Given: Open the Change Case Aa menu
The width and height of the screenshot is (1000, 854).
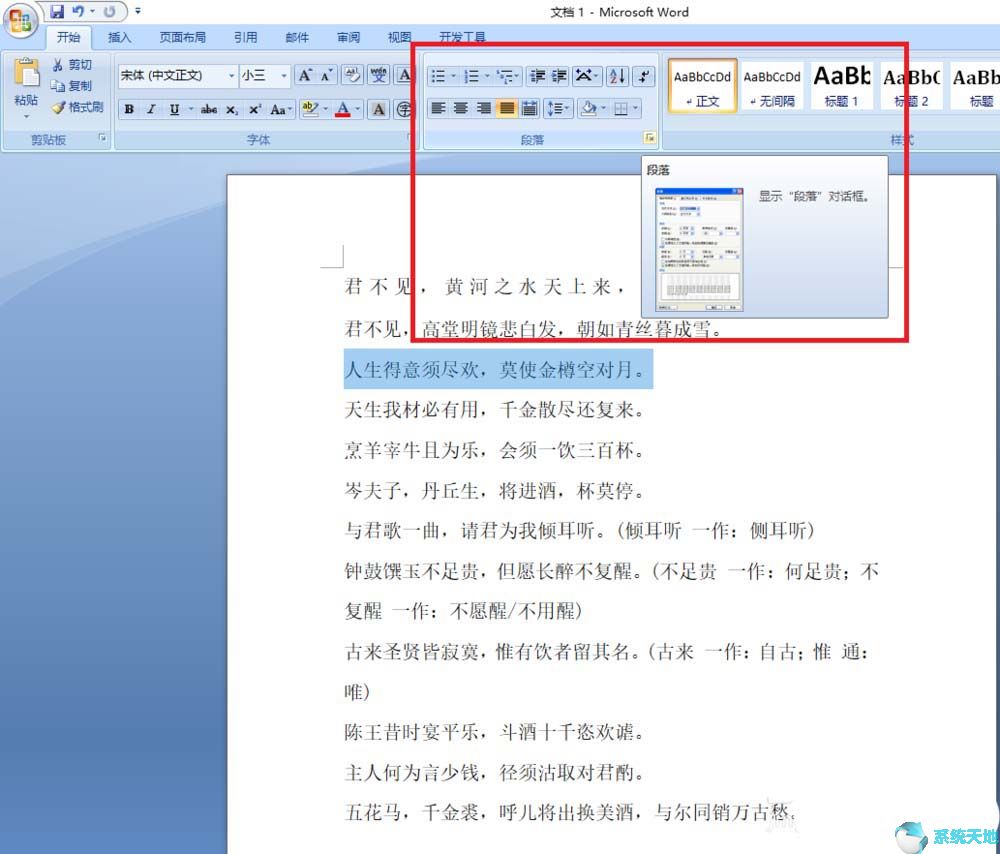Looking at the screenshot, I should 280,109.
